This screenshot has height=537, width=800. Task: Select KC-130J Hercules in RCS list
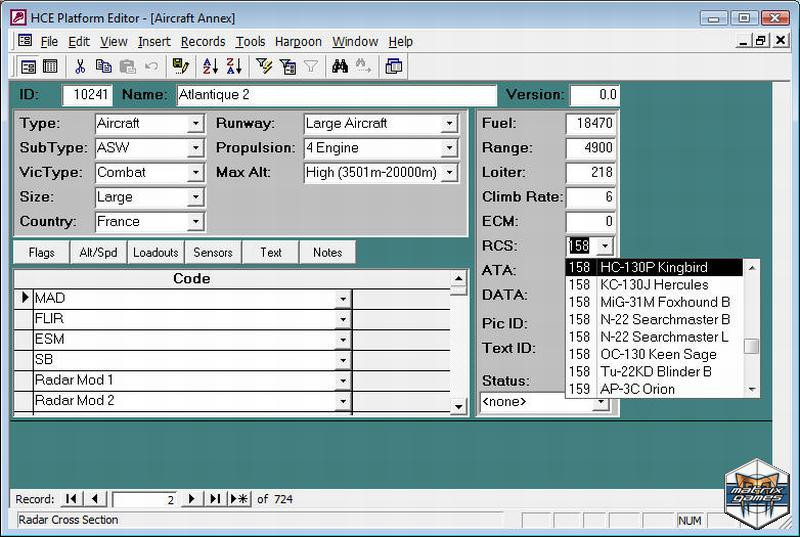point(654,285)
